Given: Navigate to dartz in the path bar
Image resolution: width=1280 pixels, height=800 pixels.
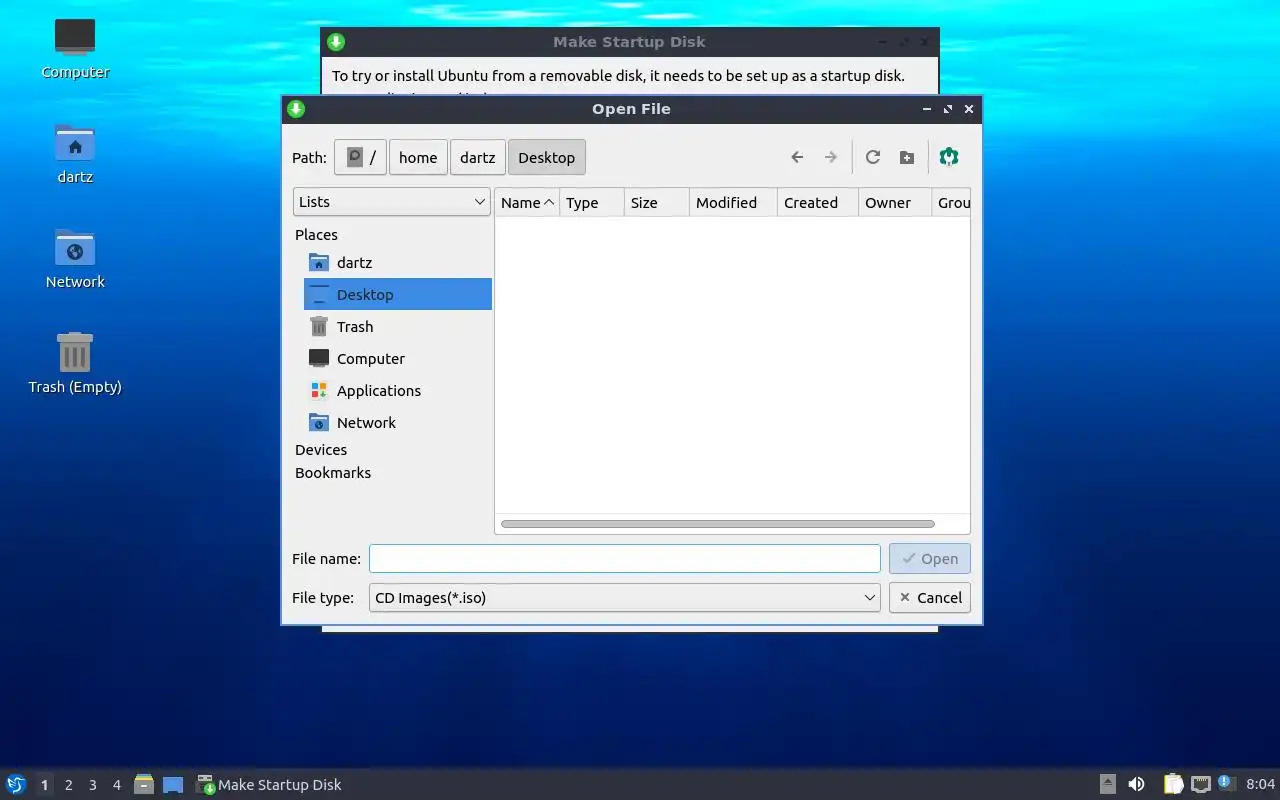Looking at the screenshot, I should 478,157.
